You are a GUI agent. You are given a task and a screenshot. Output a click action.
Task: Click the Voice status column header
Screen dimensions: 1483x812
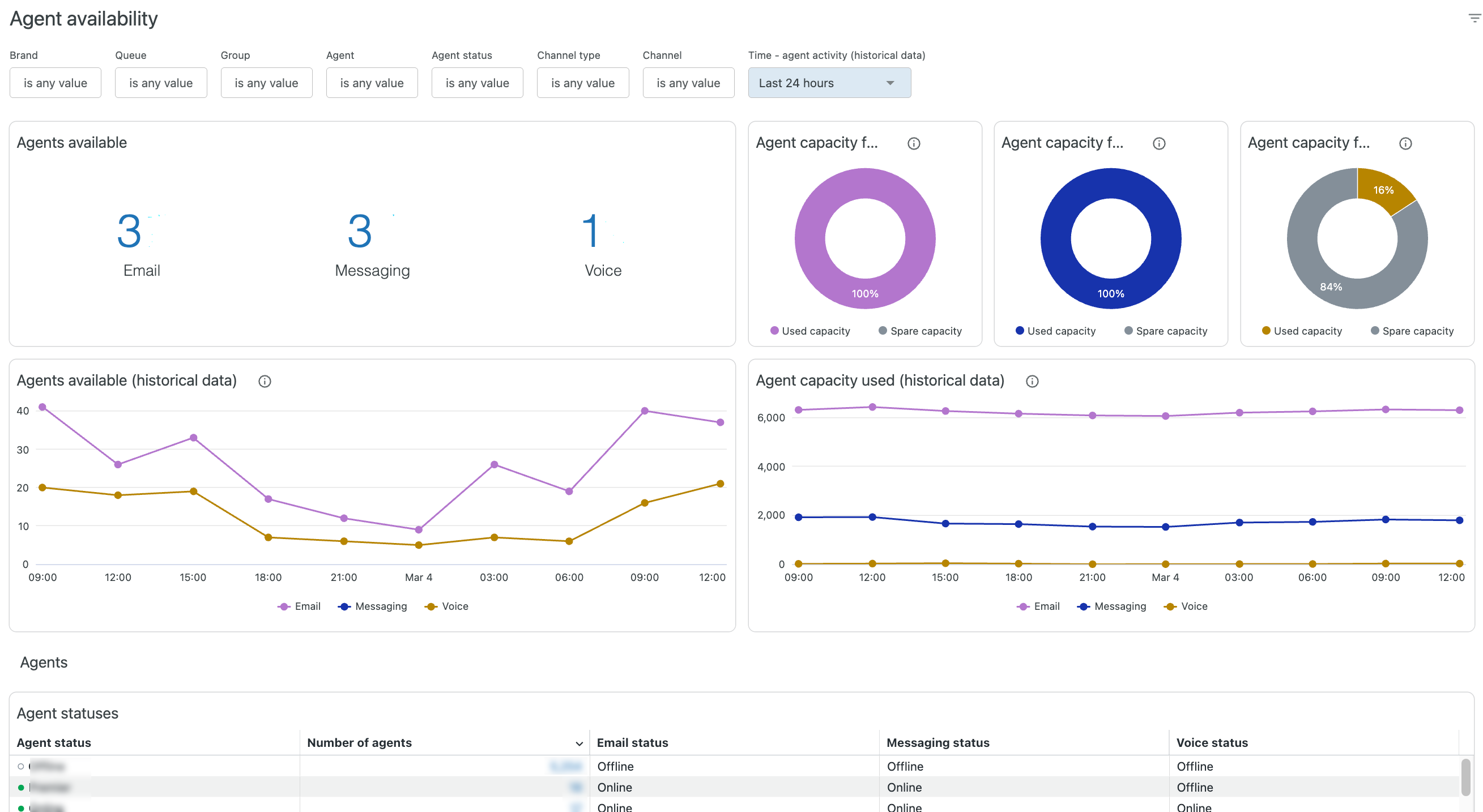point(1212,742)
